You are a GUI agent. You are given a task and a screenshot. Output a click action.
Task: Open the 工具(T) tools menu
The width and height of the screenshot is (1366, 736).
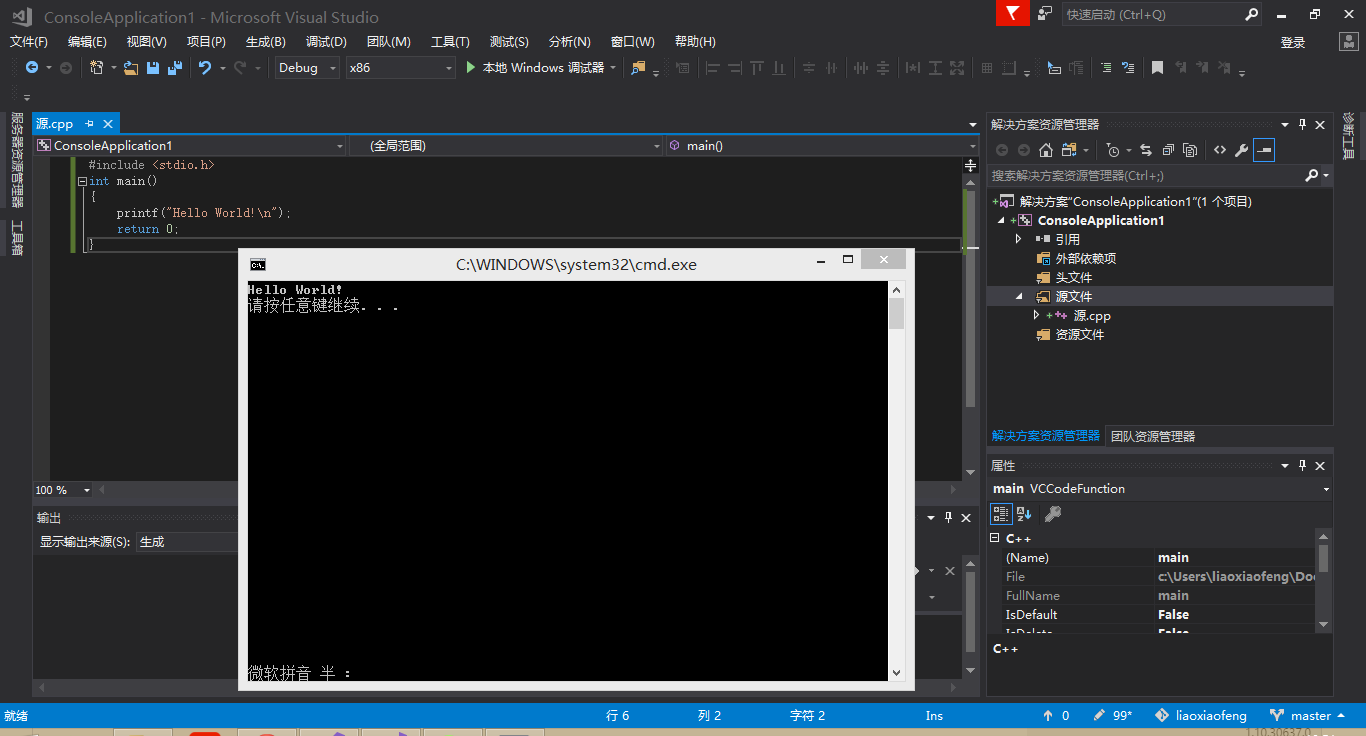pos(450,42)
